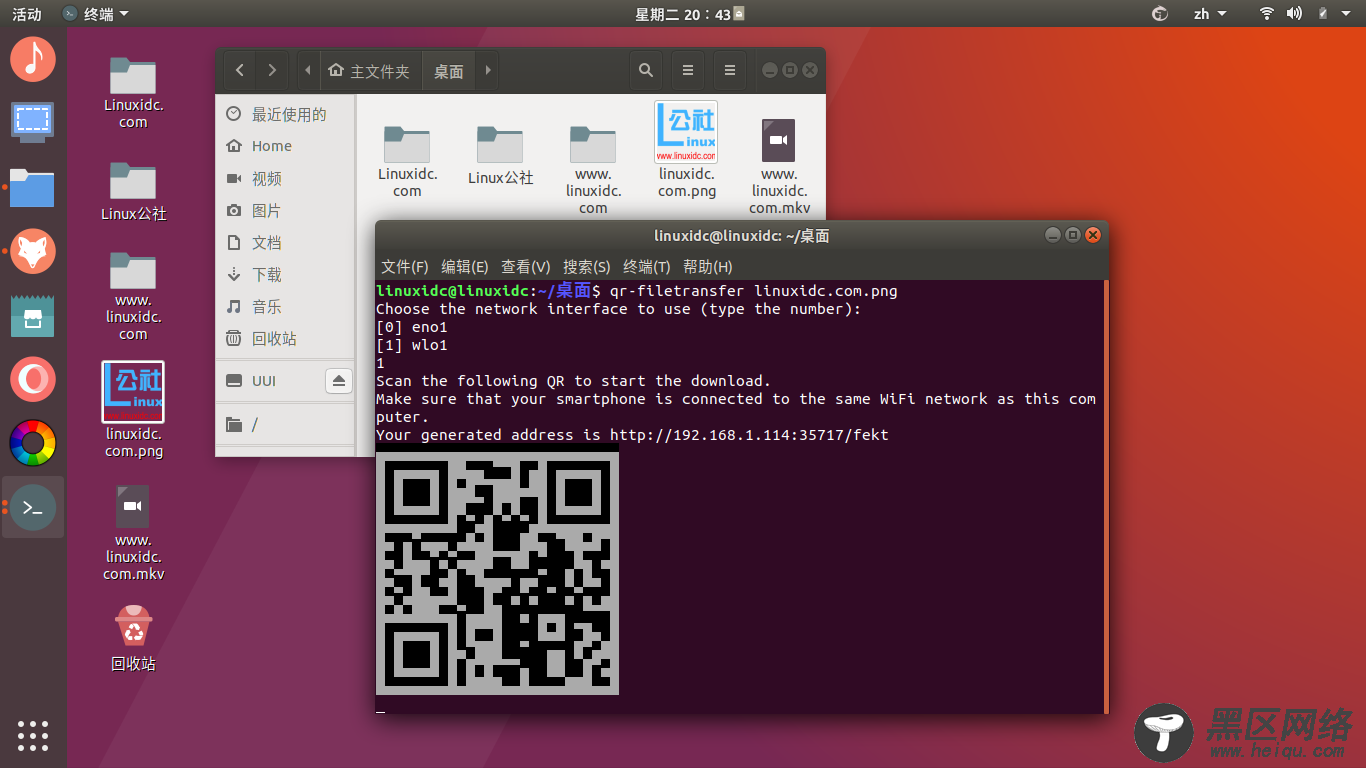Screen dimensions: 1366x768
Task: Open terminal 终端(T) menu
Action: pos(647,267)
